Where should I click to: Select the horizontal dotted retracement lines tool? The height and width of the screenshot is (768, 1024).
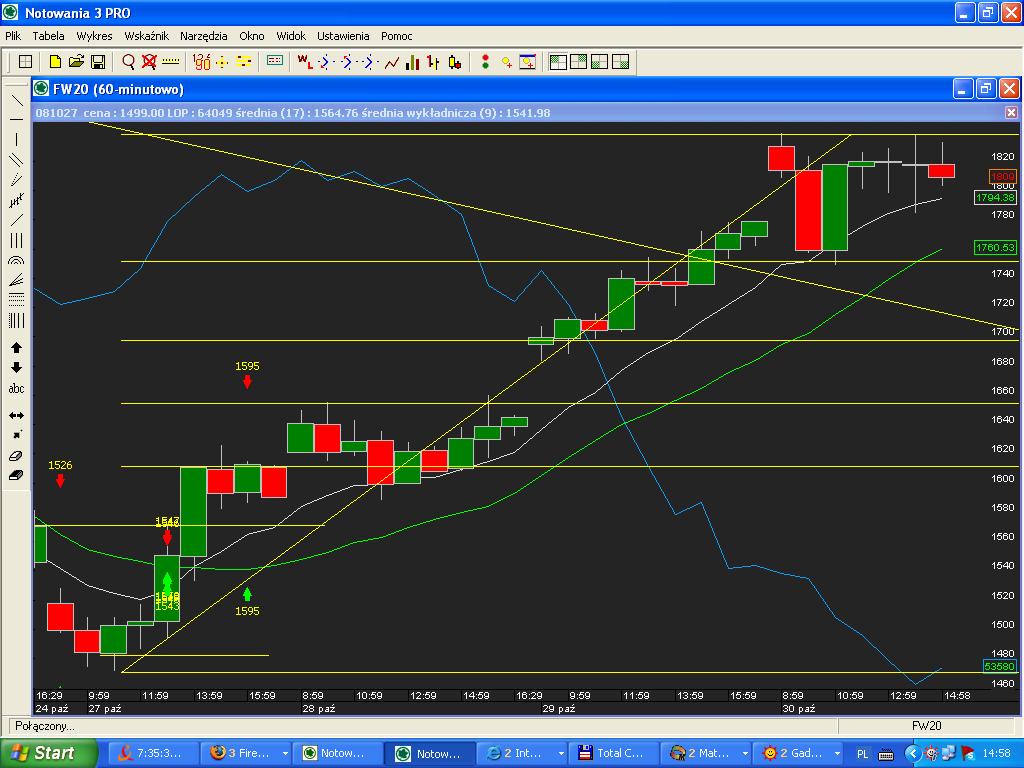[16, 300]
